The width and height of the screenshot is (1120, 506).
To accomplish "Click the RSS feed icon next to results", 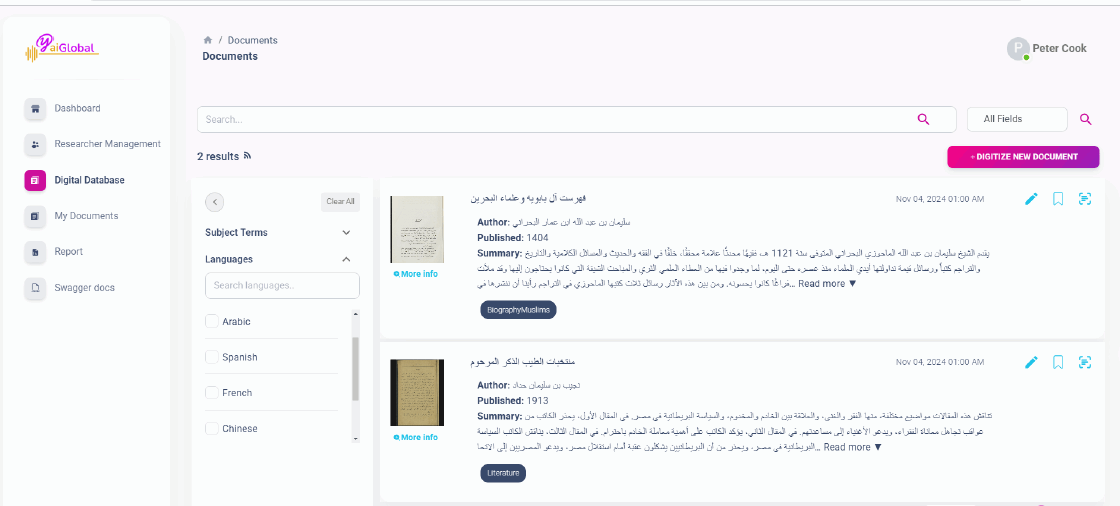I will click(247, 156).
